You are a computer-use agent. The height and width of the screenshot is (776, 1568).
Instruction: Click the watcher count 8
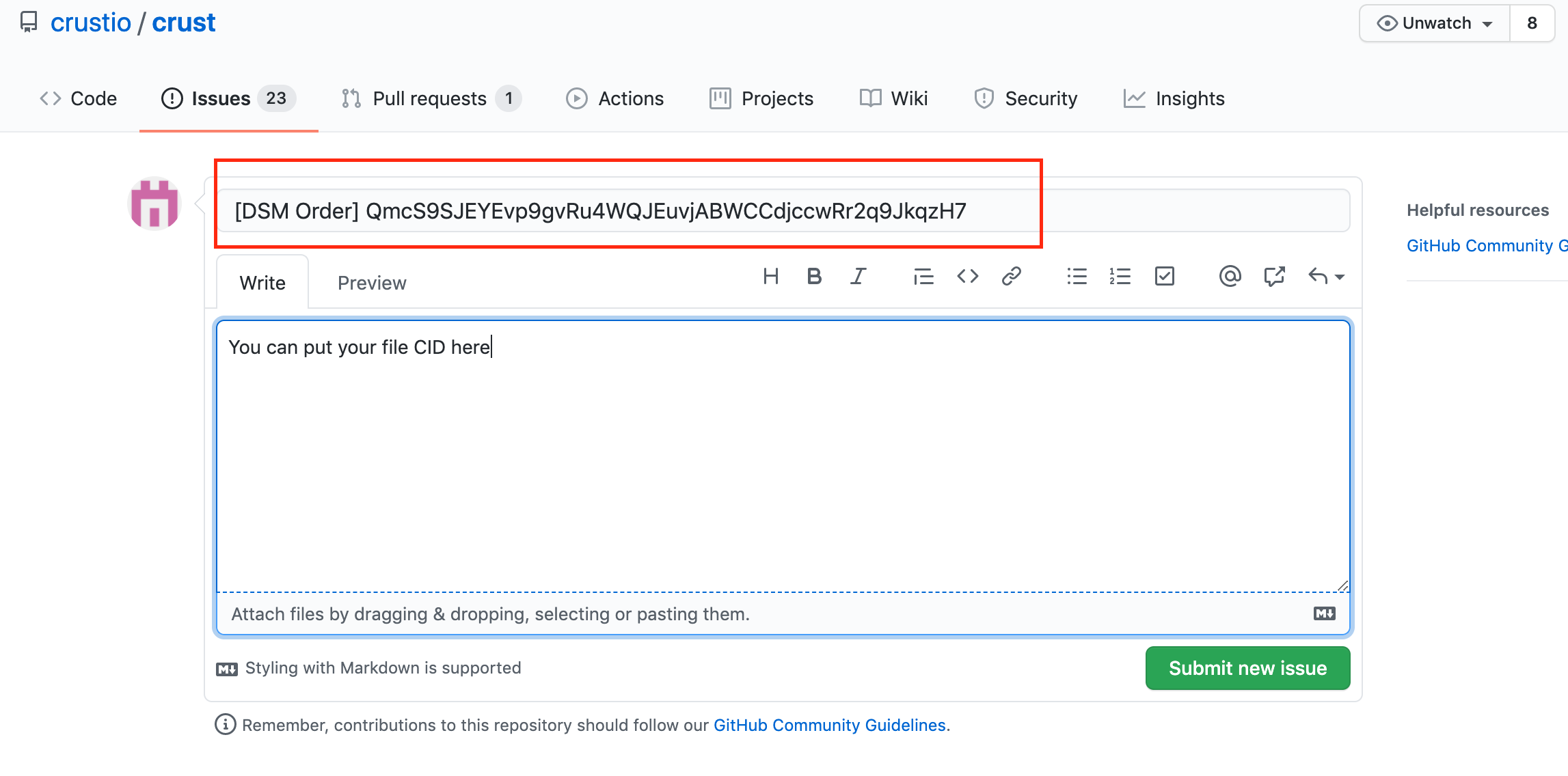click(1532, 23)
